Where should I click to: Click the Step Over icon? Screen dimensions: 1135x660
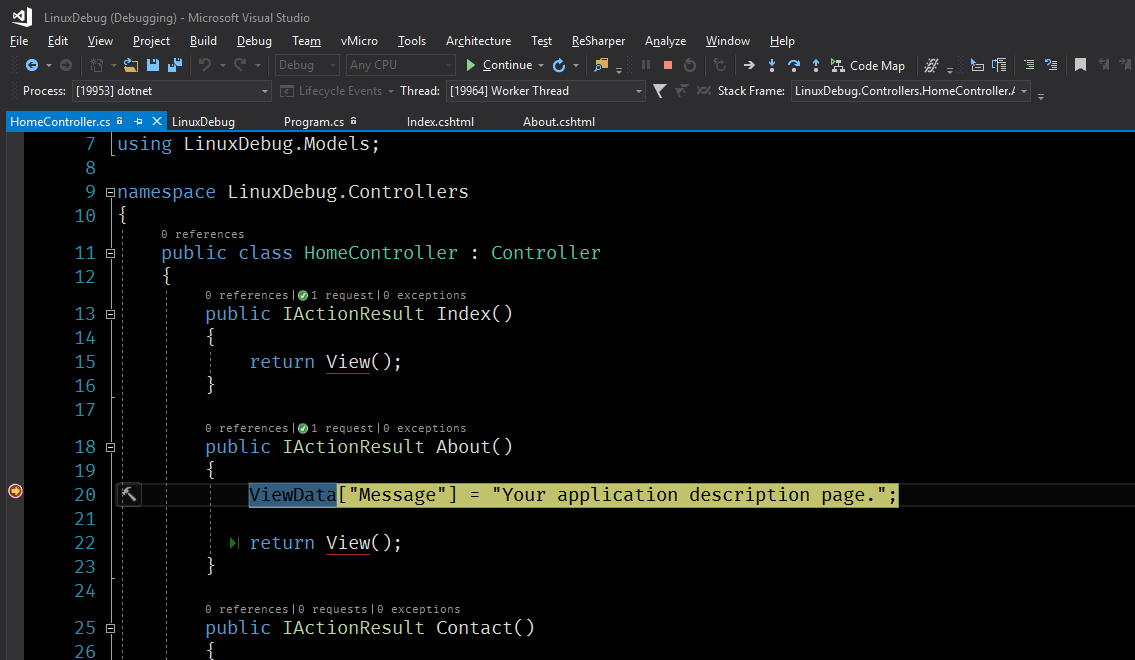pyautogui.click(x=794, y=65)
